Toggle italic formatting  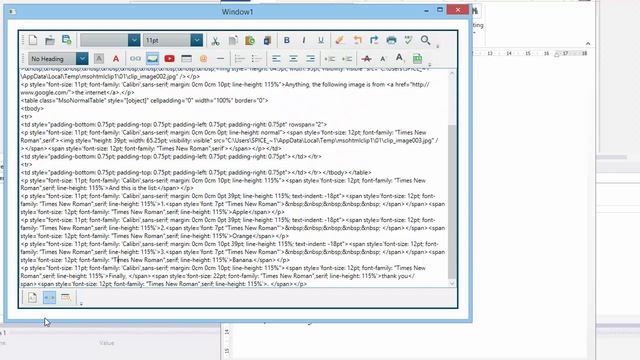pyautogui.click(x=304, y=40)
